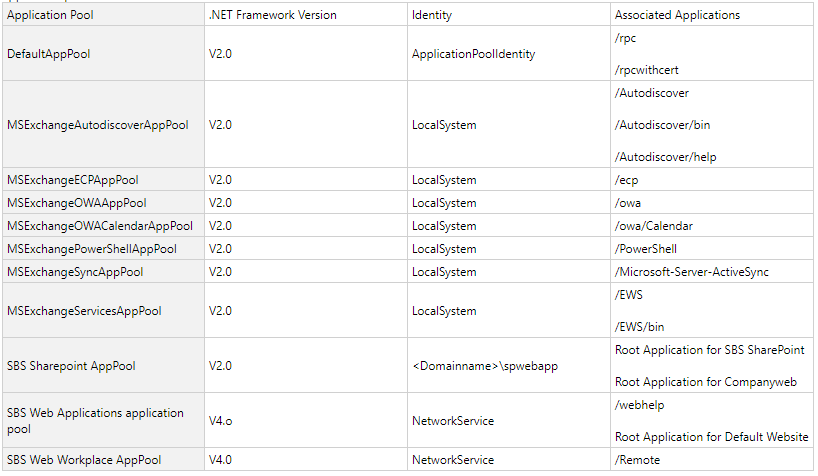Click V2.0 in SBS Sharepoint AppPool row
Image resolution: width=818 pixels, height=476 pixels.
(x=220, y=365)
